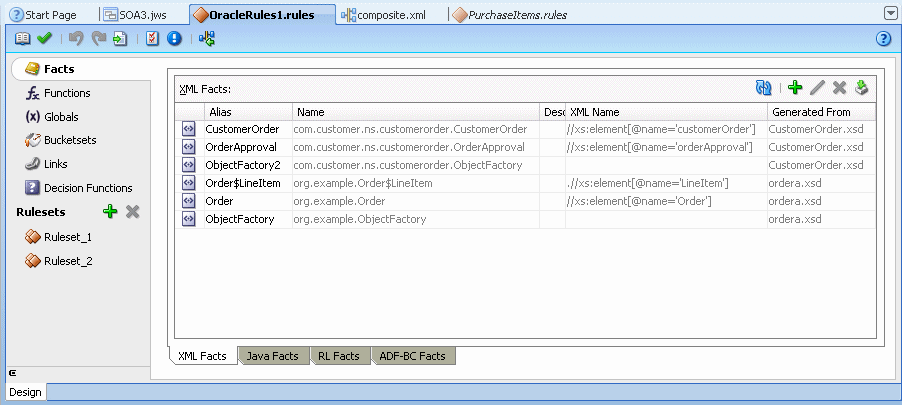Select the CustomerOrder alias cell
The width and height of the screenshot is (902, 405).
tap(248, 129)
